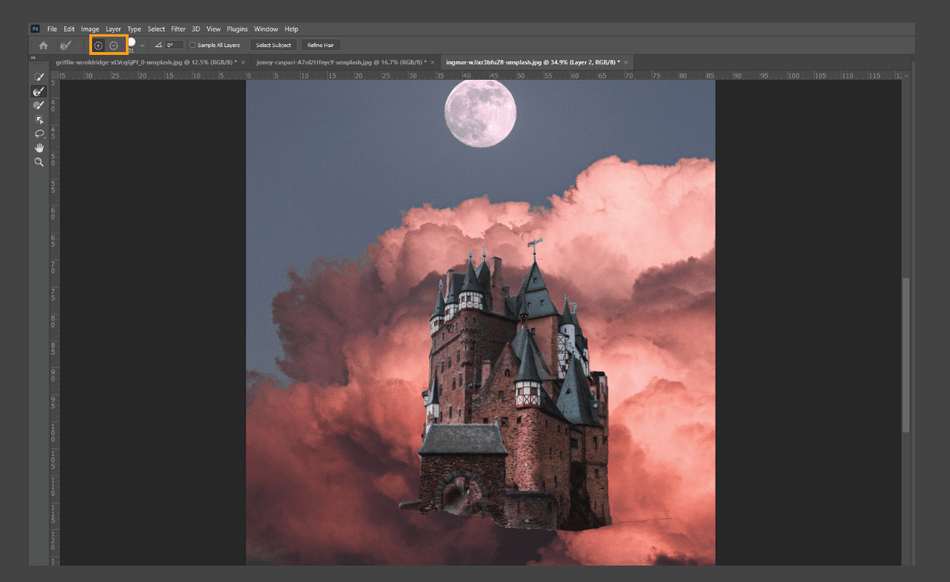Select the Object Selection tool
The image size is (950, 582).
[x=39, y=120]
